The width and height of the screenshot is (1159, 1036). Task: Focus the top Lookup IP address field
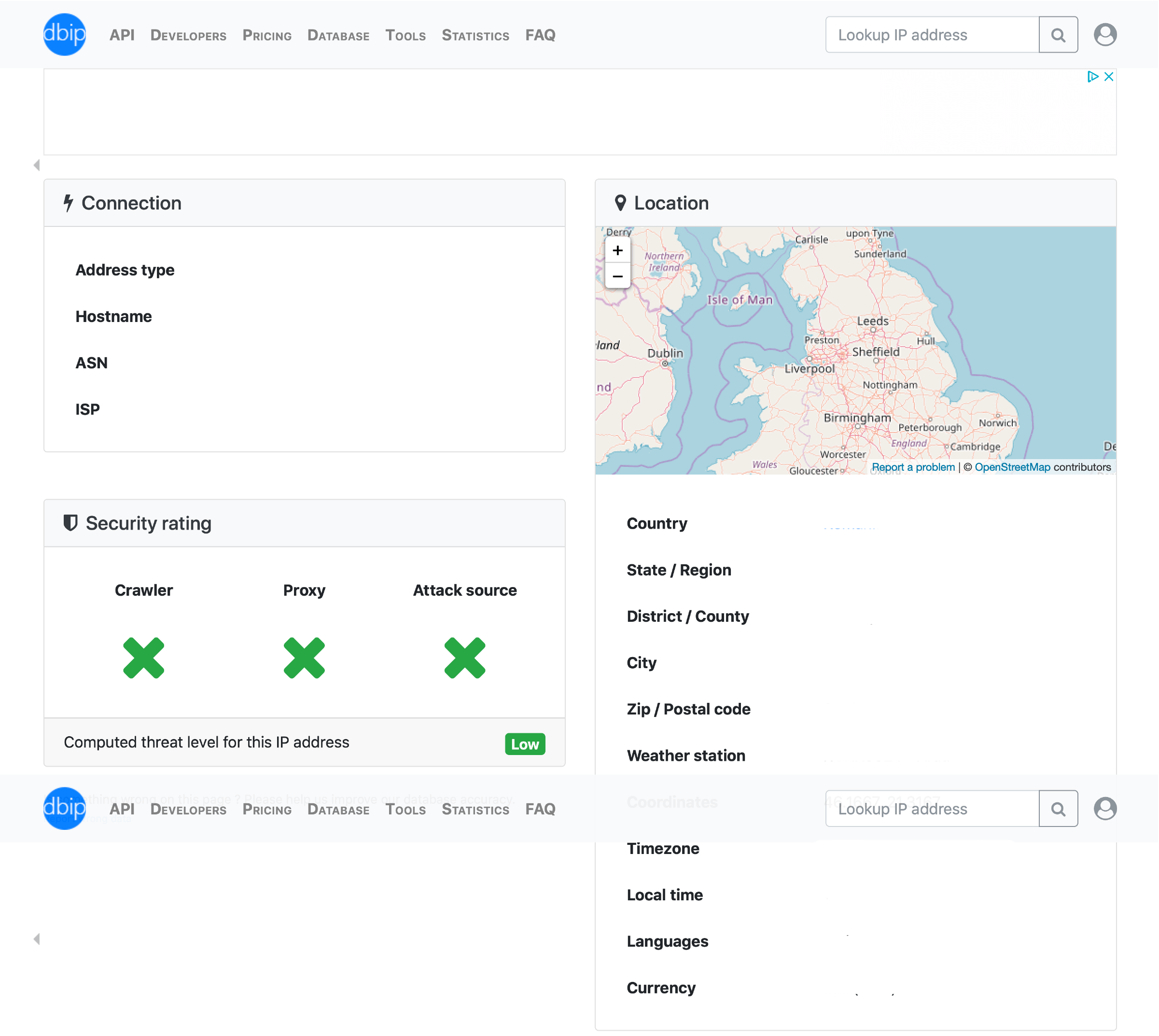pos(932,35)
